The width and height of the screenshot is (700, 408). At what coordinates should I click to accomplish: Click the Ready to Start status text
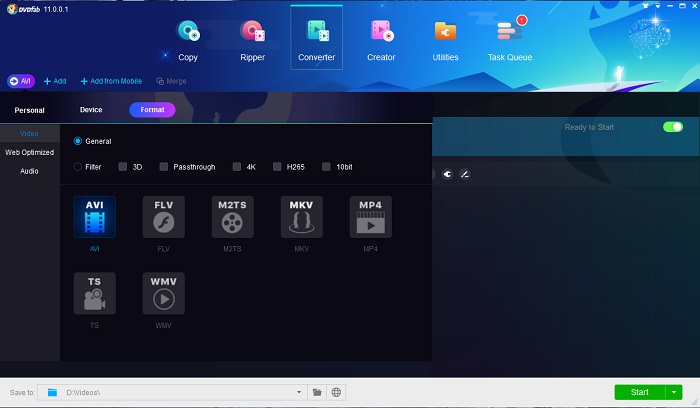(589, 127)
